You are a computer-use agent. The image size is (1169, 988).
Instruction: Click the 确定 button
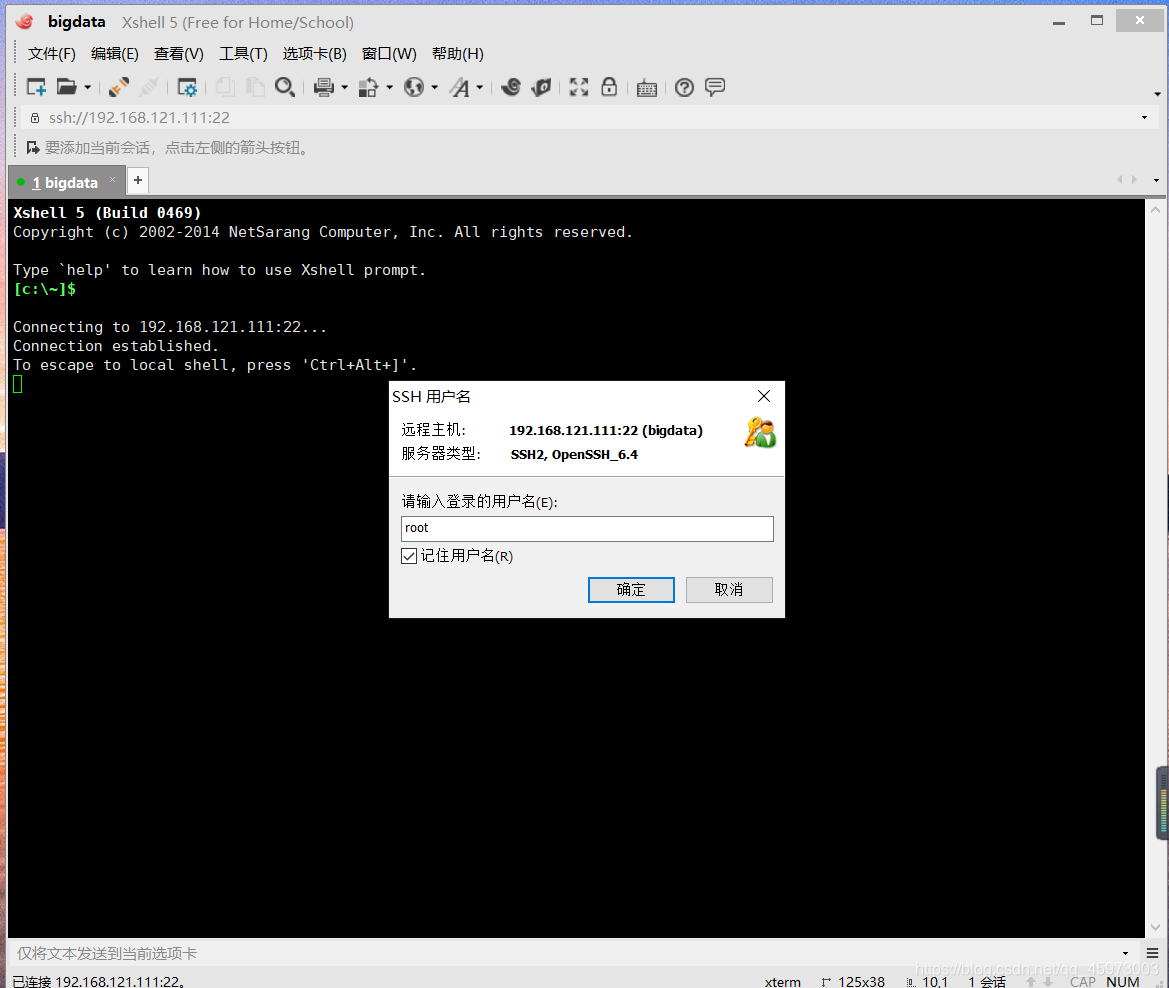pyautogui.click(x=631, y=590)
